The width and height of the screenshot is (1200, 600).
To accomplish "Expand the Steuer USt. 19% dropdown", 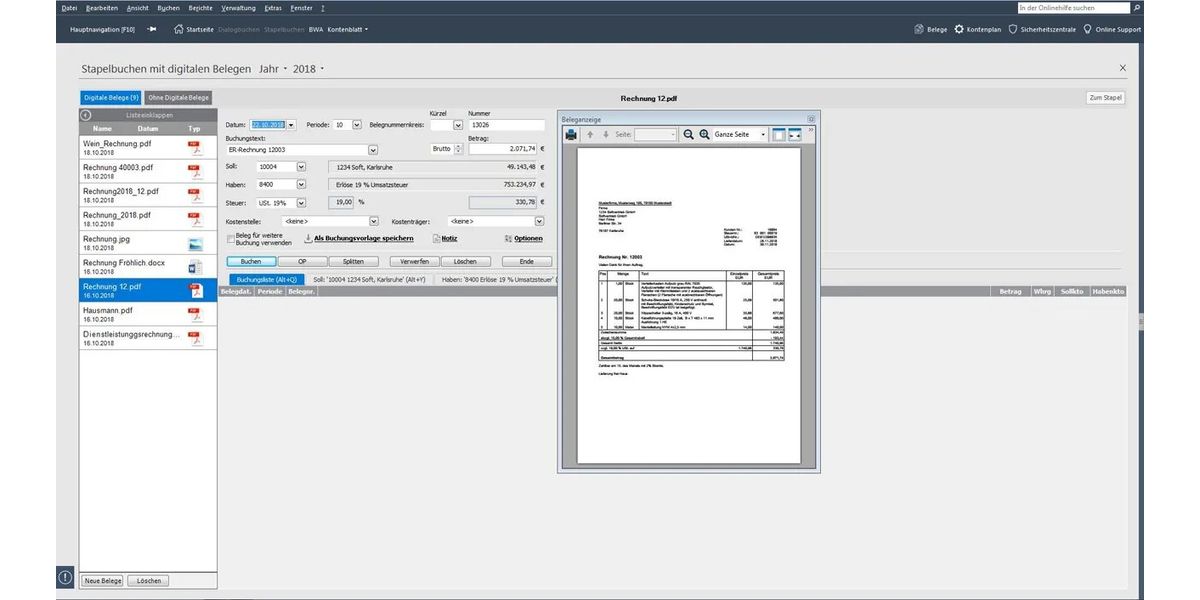I will coord(301,202).
